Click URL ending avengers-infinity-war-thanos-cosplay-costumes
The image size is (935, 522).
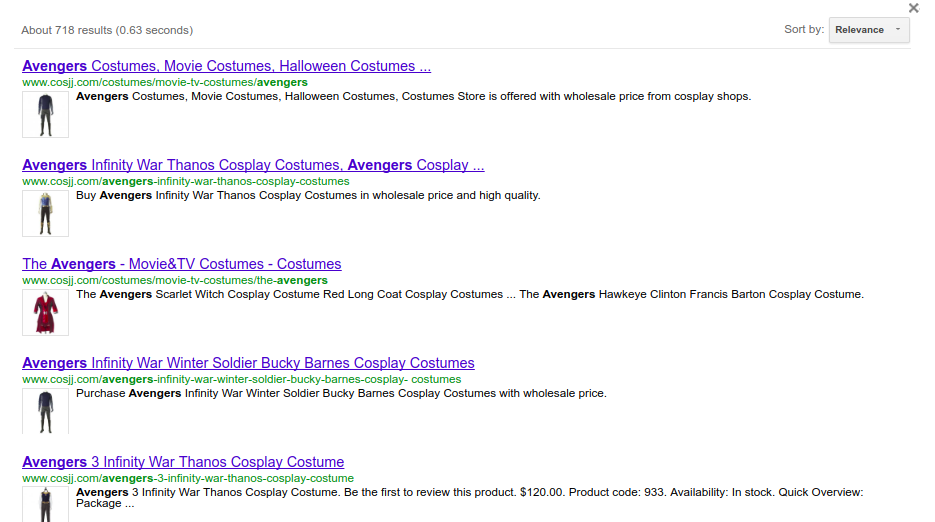pyautogui.click(x=186, y=181)
